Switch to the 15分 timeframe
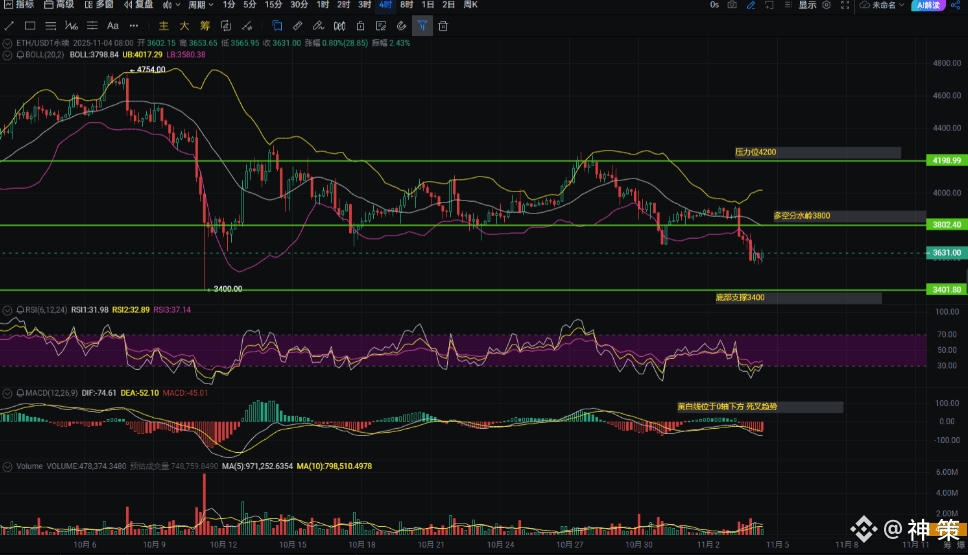The height and width of the screenshot is (555, 968). pos(273,5)
